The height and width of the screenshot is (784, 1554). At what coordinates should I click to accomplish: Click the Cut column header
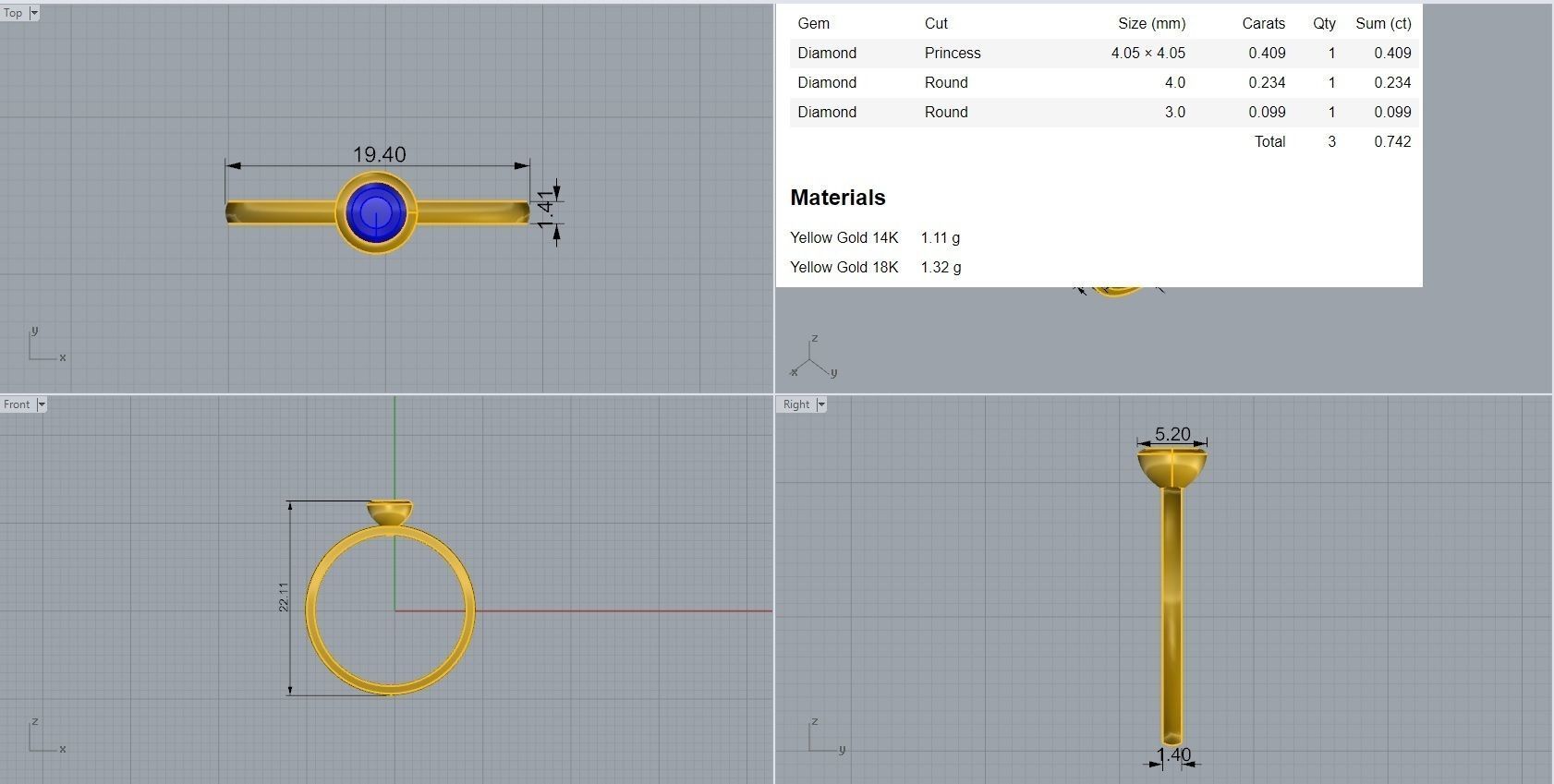(x=936, y=24)
